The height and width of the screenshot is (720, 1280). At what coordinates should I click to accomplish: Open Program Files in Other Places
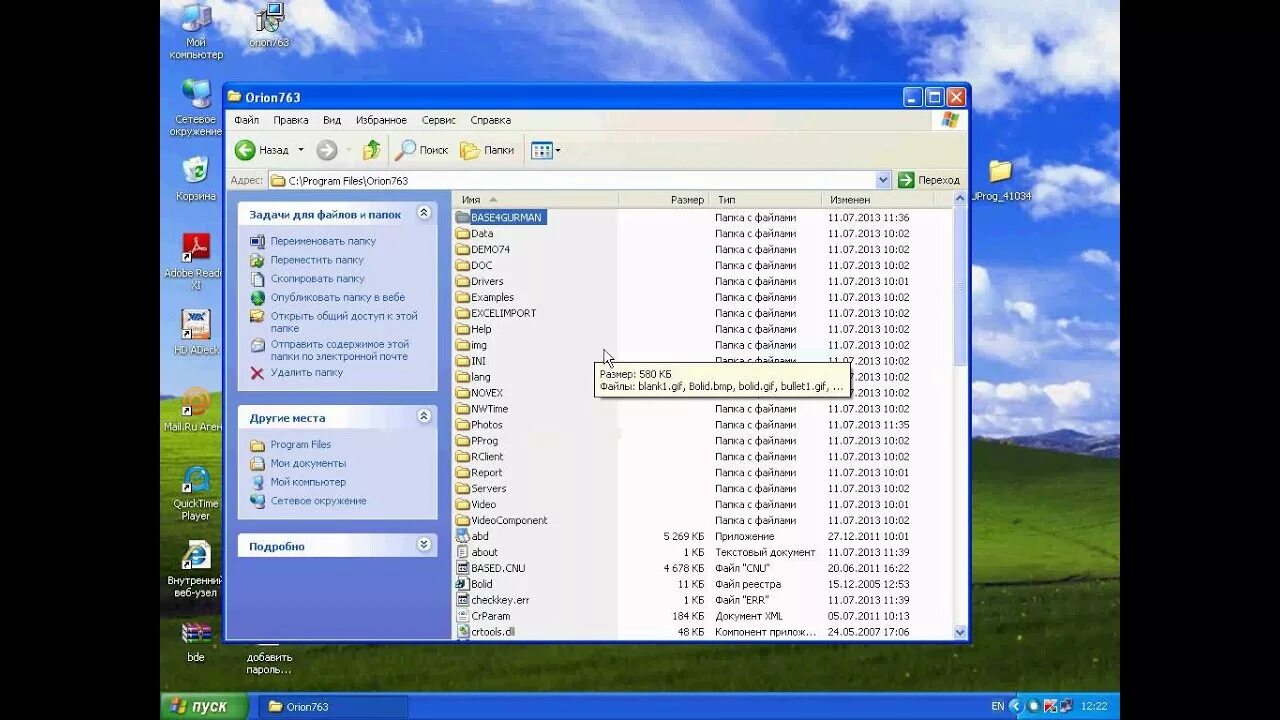pos(300,445)
